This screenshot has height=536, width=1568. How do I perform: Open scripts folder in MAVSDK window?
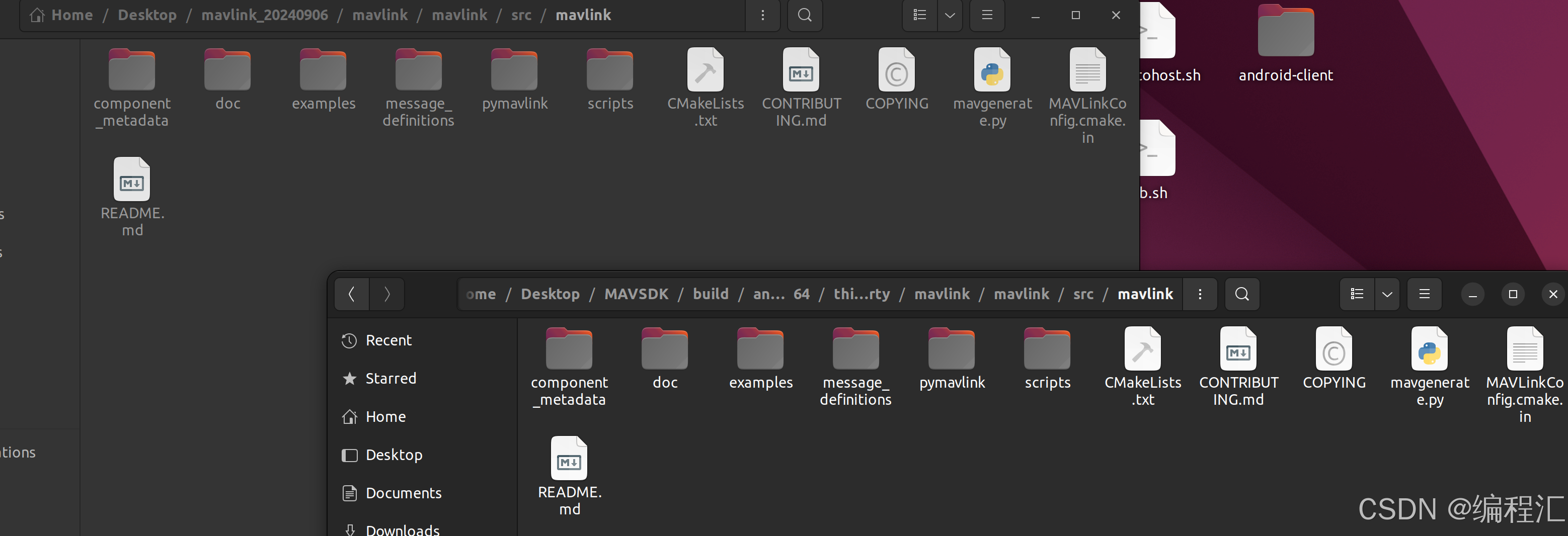1047,359
